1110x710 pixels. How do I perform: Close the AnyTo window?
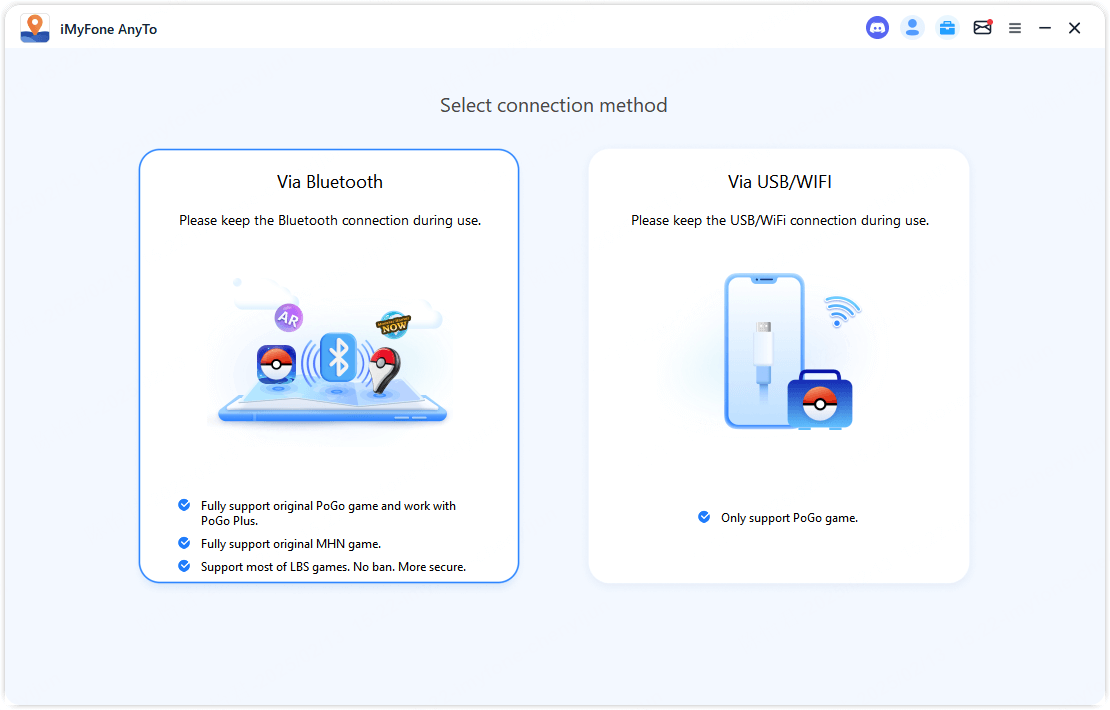tap(1075, 28)
